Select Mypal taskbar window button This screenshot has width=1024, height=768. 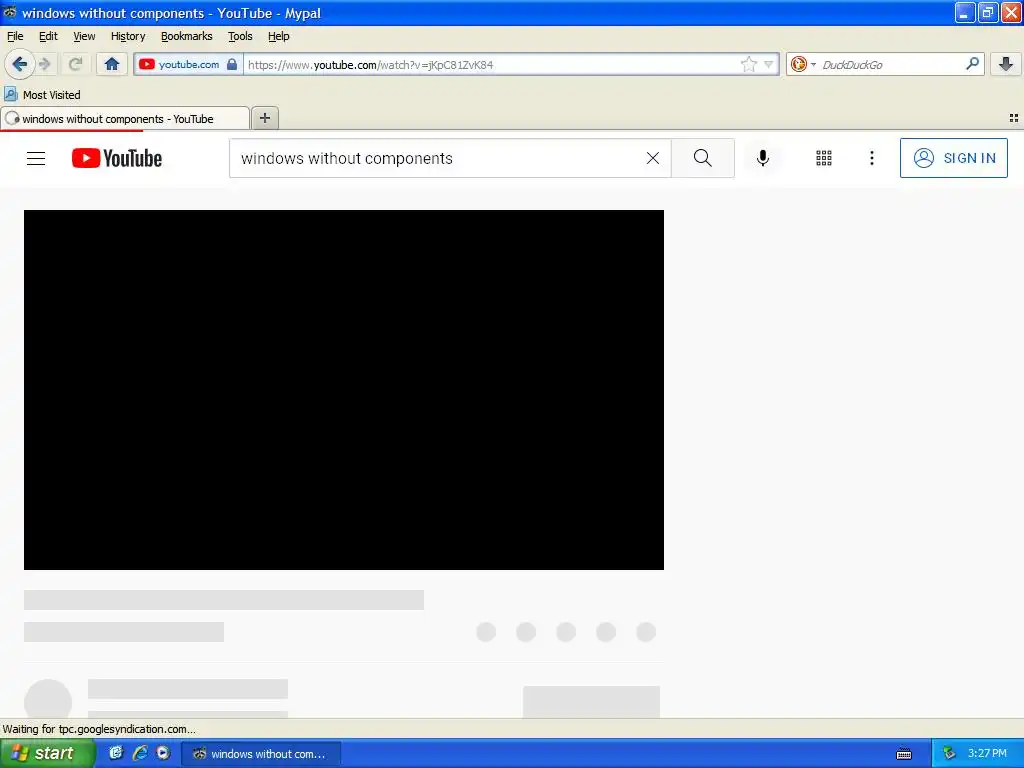point(261,754)
